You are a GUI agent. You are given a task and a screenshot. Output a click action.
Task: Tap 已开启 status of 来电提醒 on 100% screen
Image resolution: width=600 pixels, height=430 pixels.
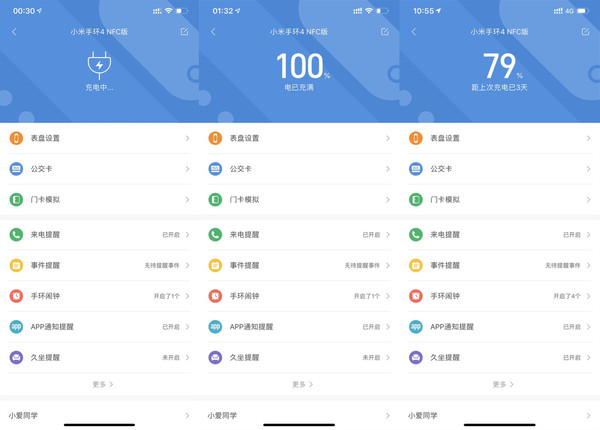[371, 235]
